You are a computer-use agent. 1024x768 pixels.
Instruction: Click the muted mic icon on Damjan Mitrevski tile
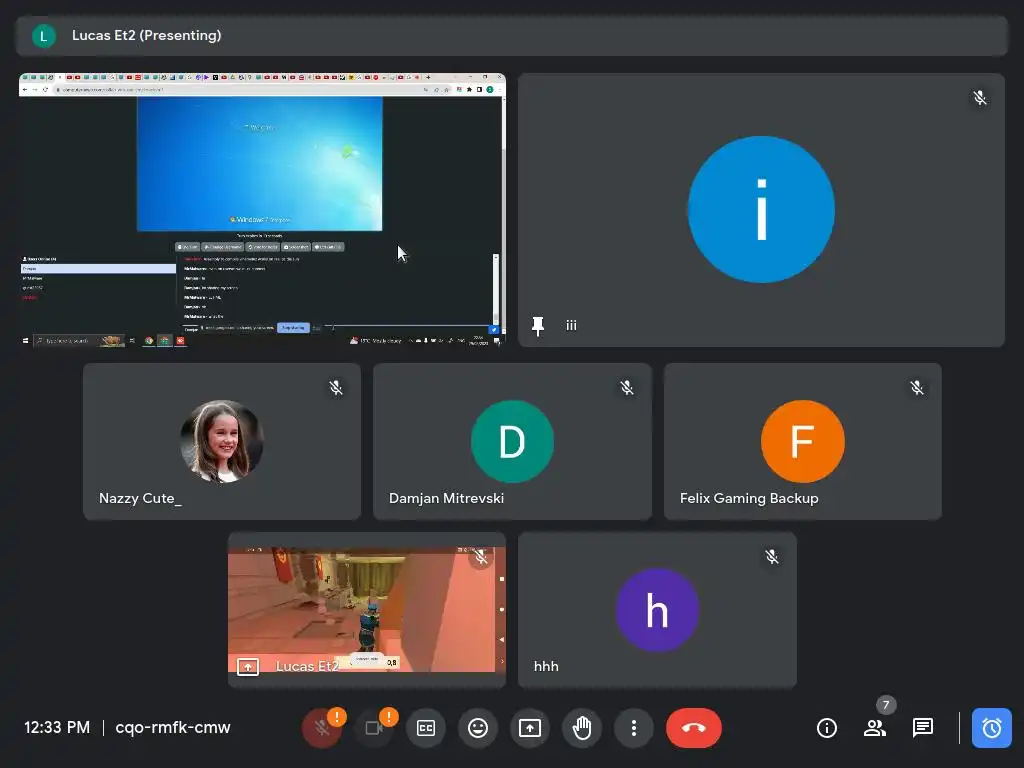point(627,388)
